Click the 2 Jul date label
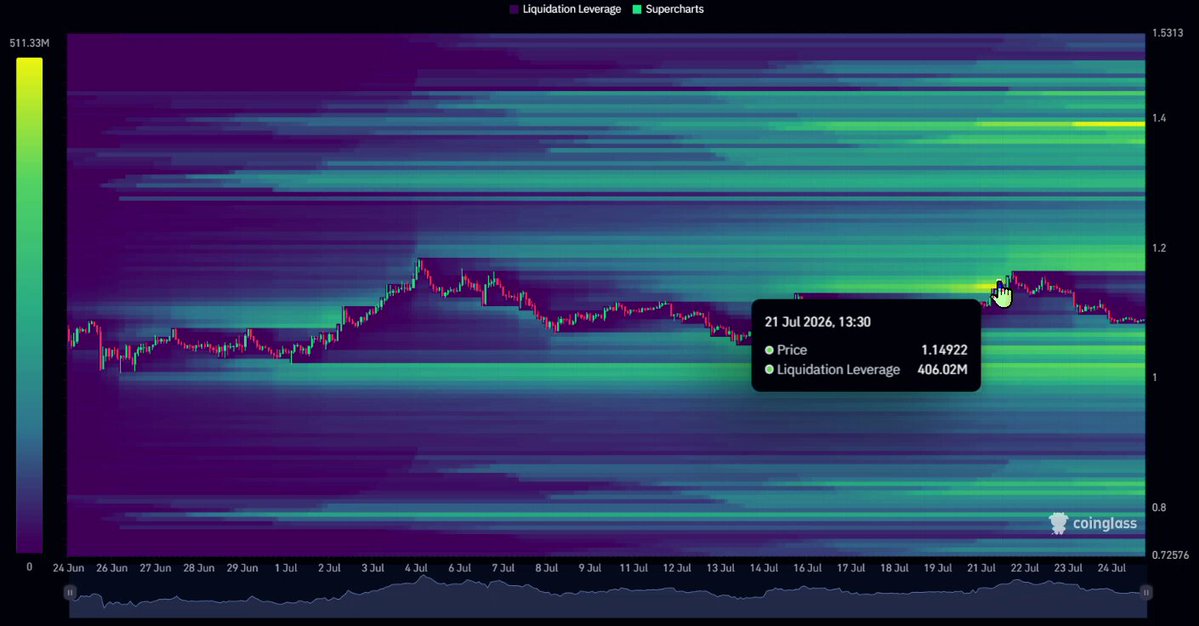The image size is (1199, 626). coord(330,568)
